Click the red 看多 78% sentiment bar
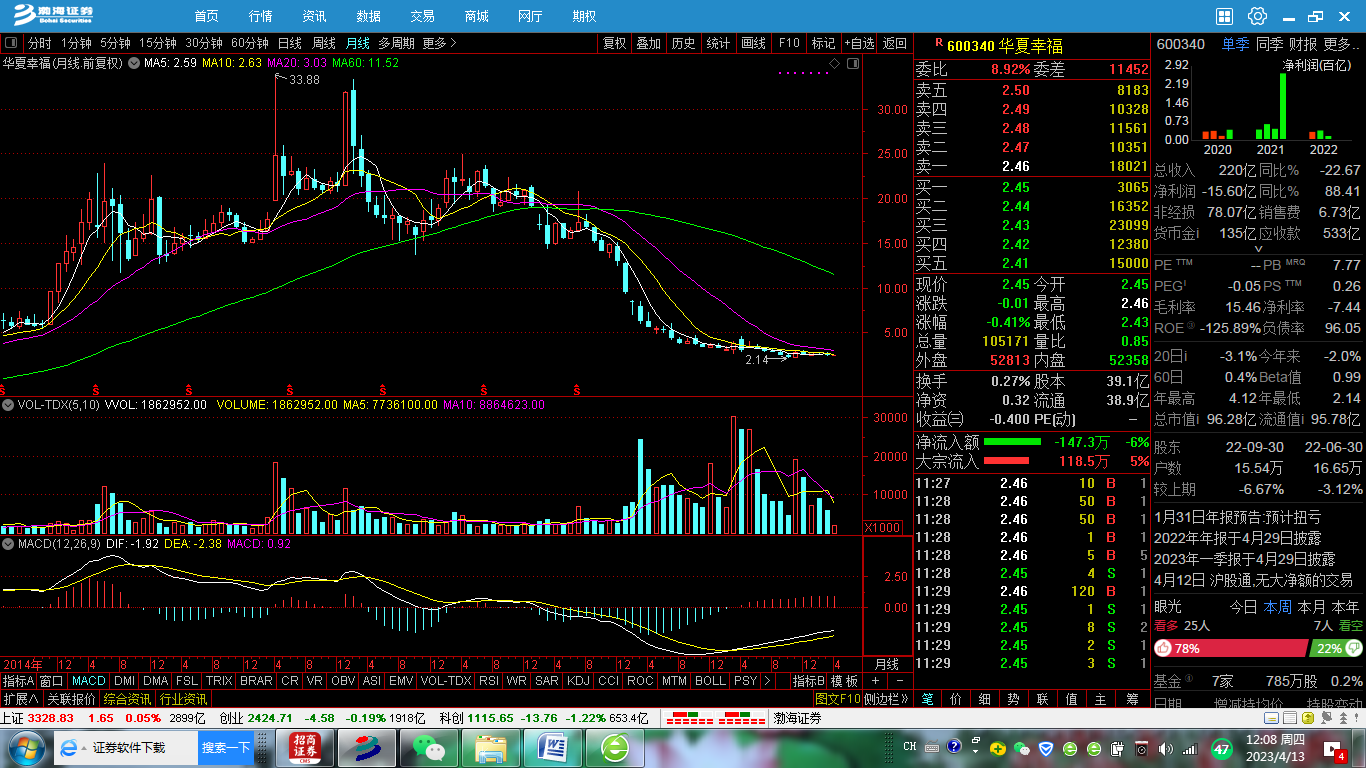This screenshot has height=768, width=1366. tap(1230, 648)
